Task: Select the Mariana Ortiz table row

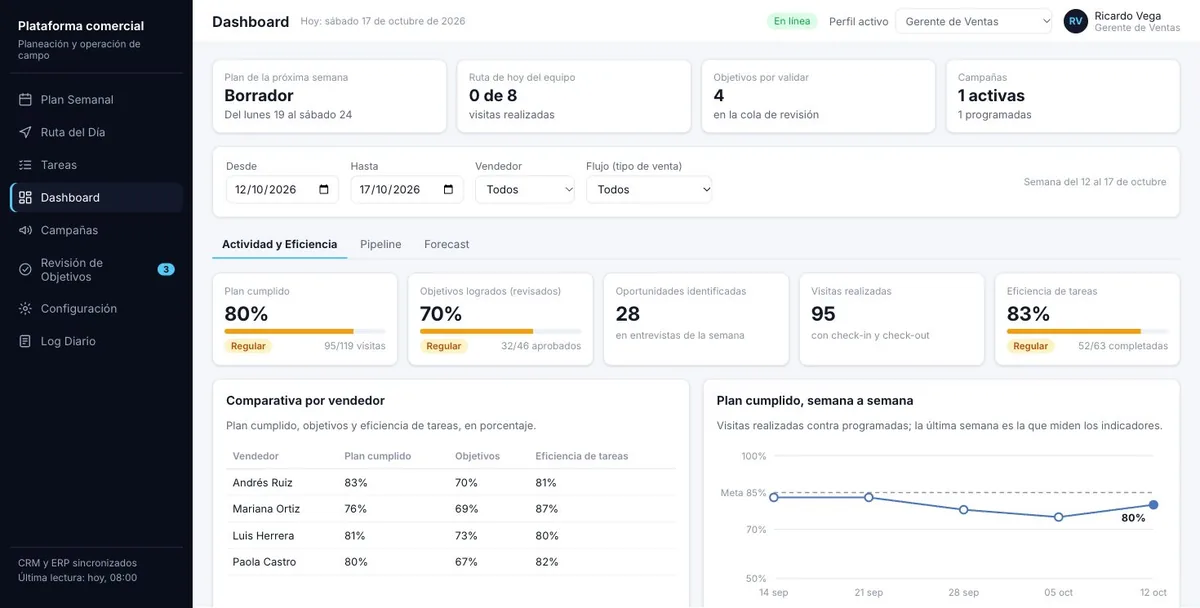Action: click(451, 509)
